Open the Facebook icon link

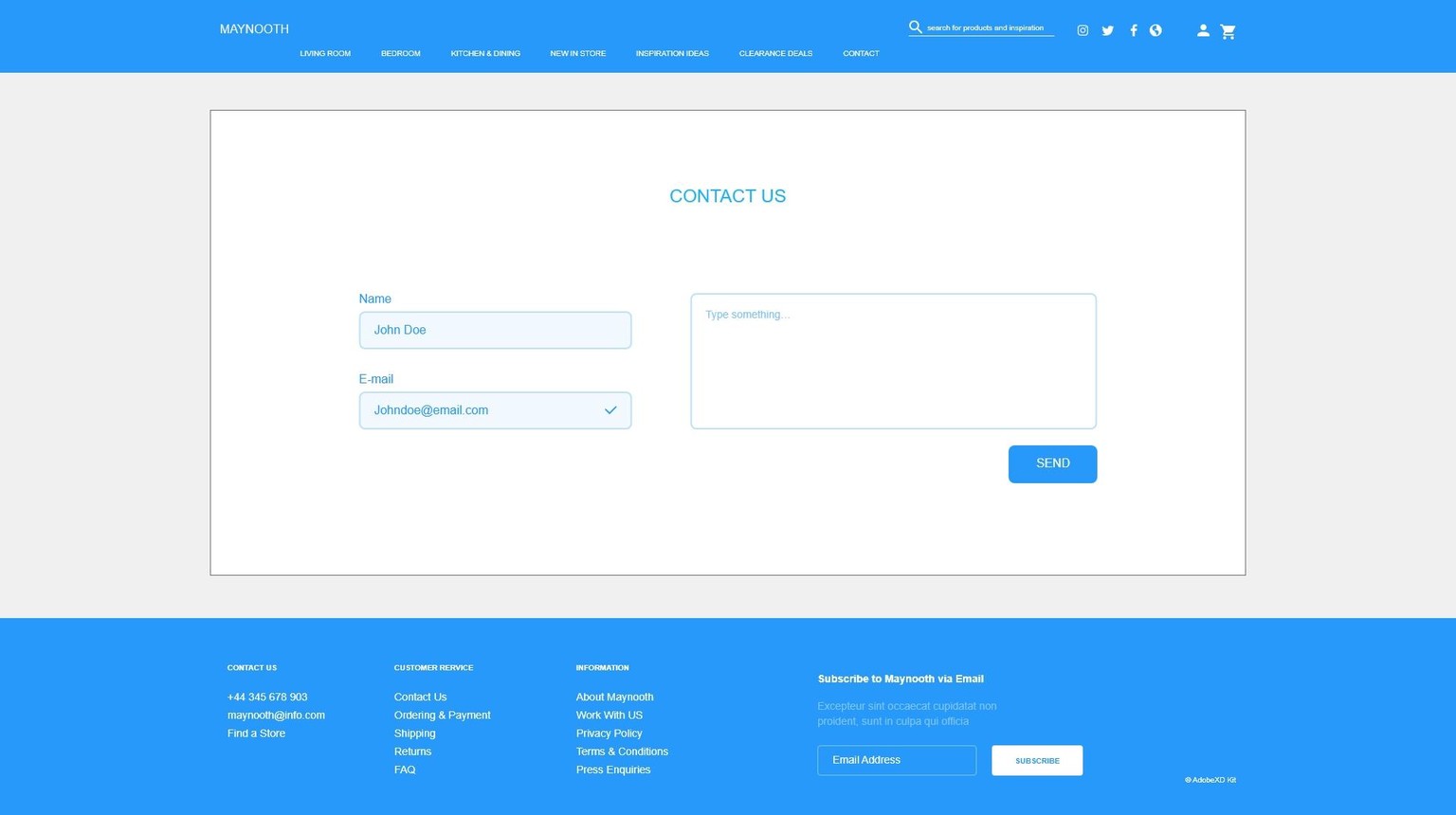click(1133, 30)
